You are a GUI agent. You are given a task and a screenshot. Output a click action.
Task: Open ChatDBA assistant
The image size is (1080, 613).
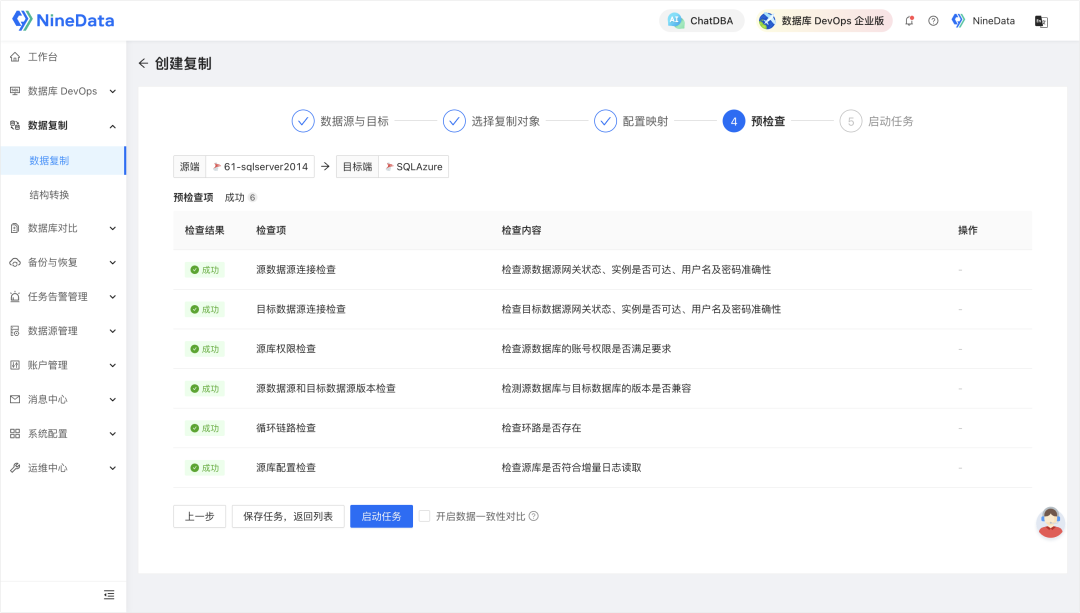[x=702, y=21]
